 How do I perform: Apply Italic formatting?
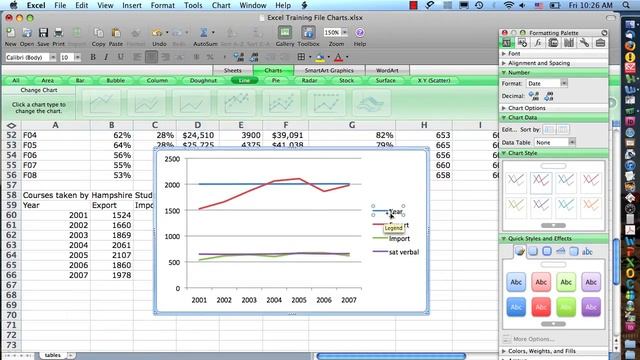tap(107, 57)
